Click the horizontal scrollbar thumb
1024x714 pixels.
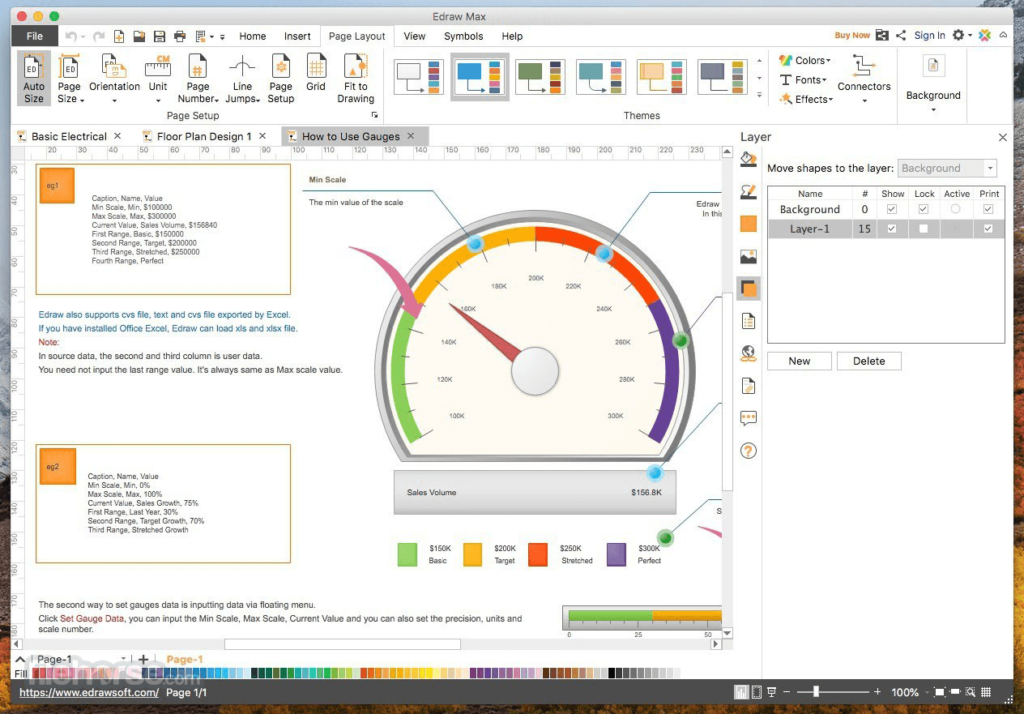coord(342,643)
